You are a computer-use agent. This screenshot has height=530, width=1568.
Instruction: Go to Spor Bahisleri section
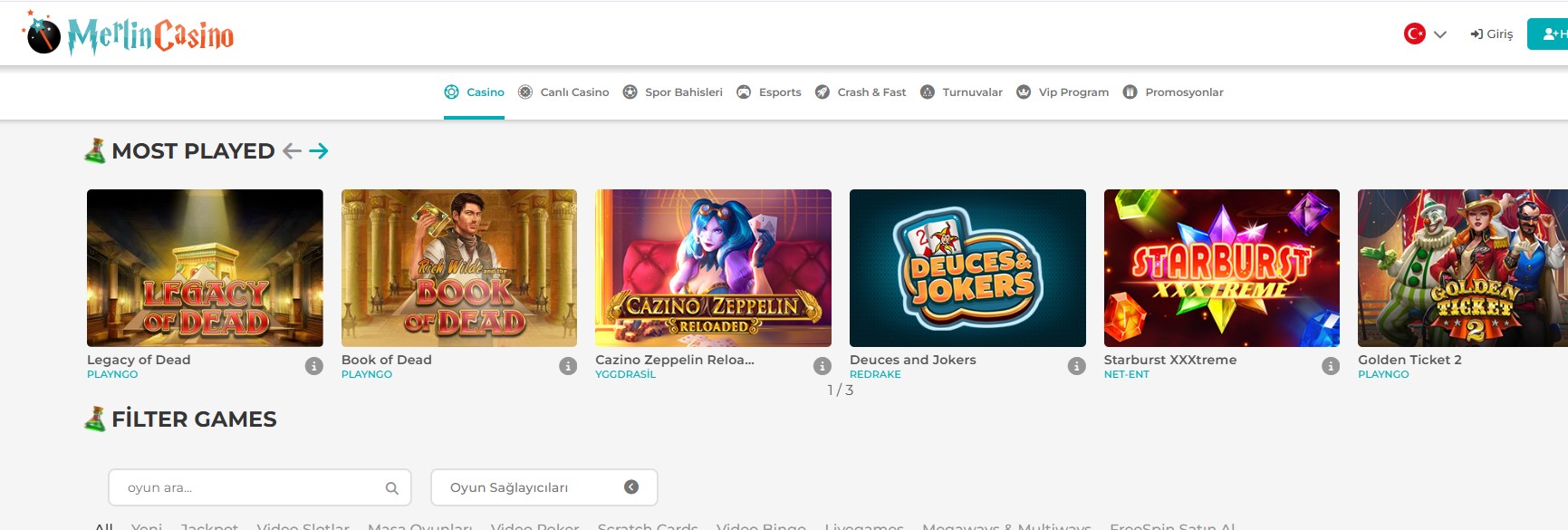click(673, 92)
